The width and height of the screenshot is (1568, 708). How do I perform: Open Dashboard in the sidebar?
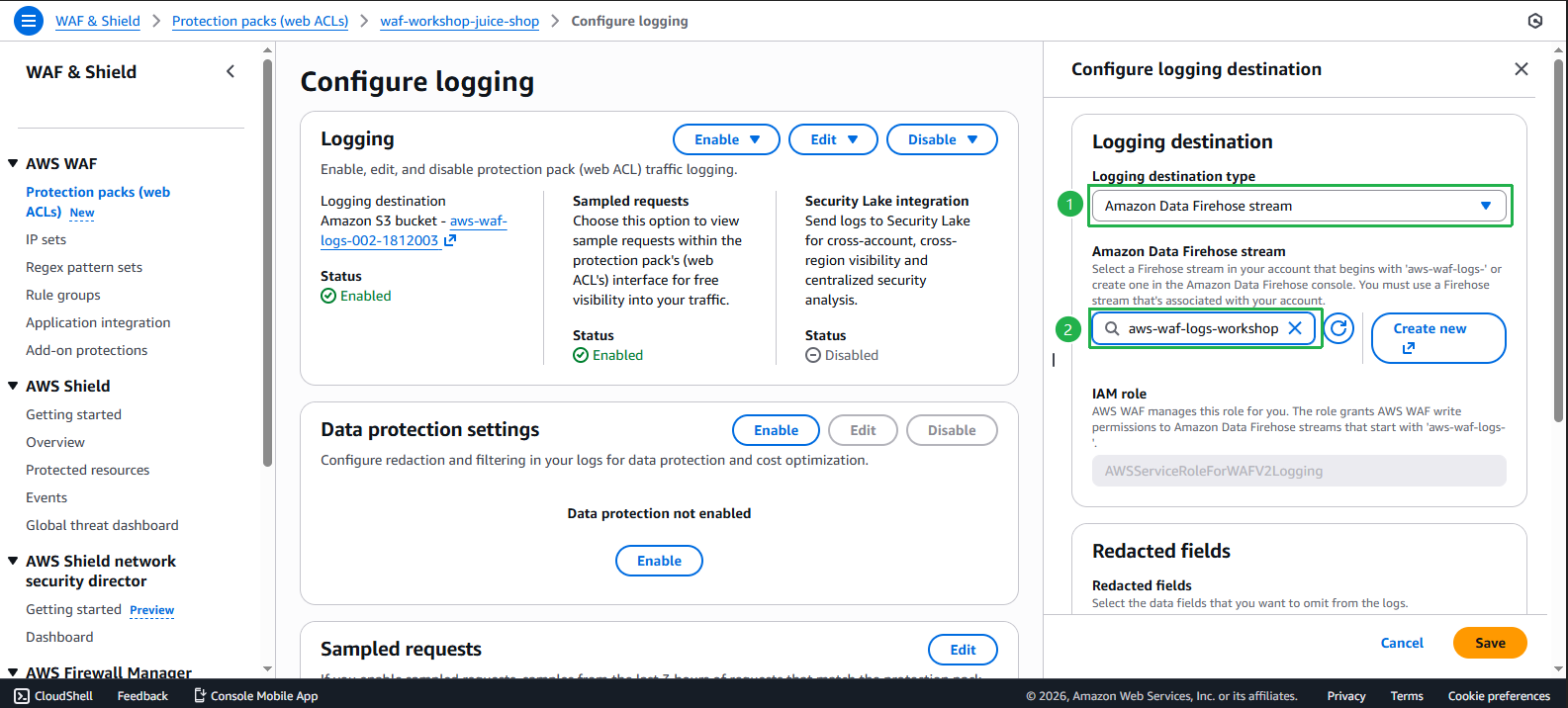pos(59,637)
